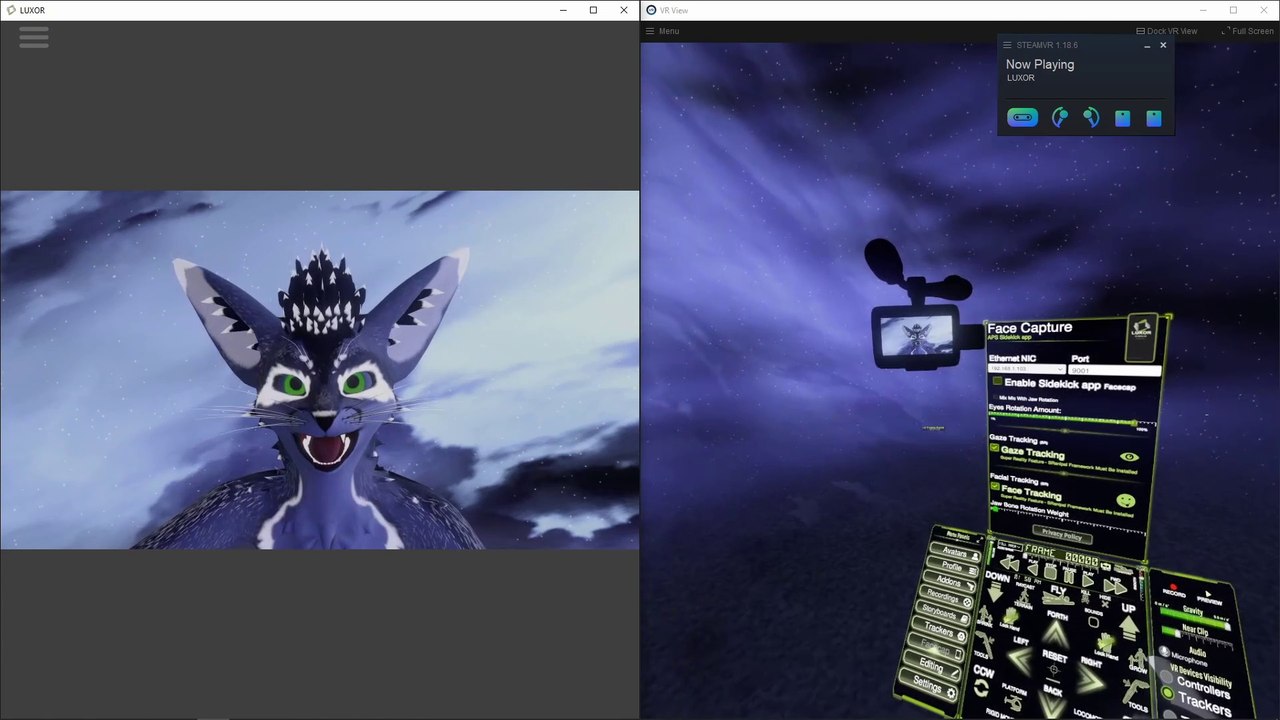Open the Trackers menu panel
Viewport: 1280px width, 720px height.
click(x=939, y=630)
